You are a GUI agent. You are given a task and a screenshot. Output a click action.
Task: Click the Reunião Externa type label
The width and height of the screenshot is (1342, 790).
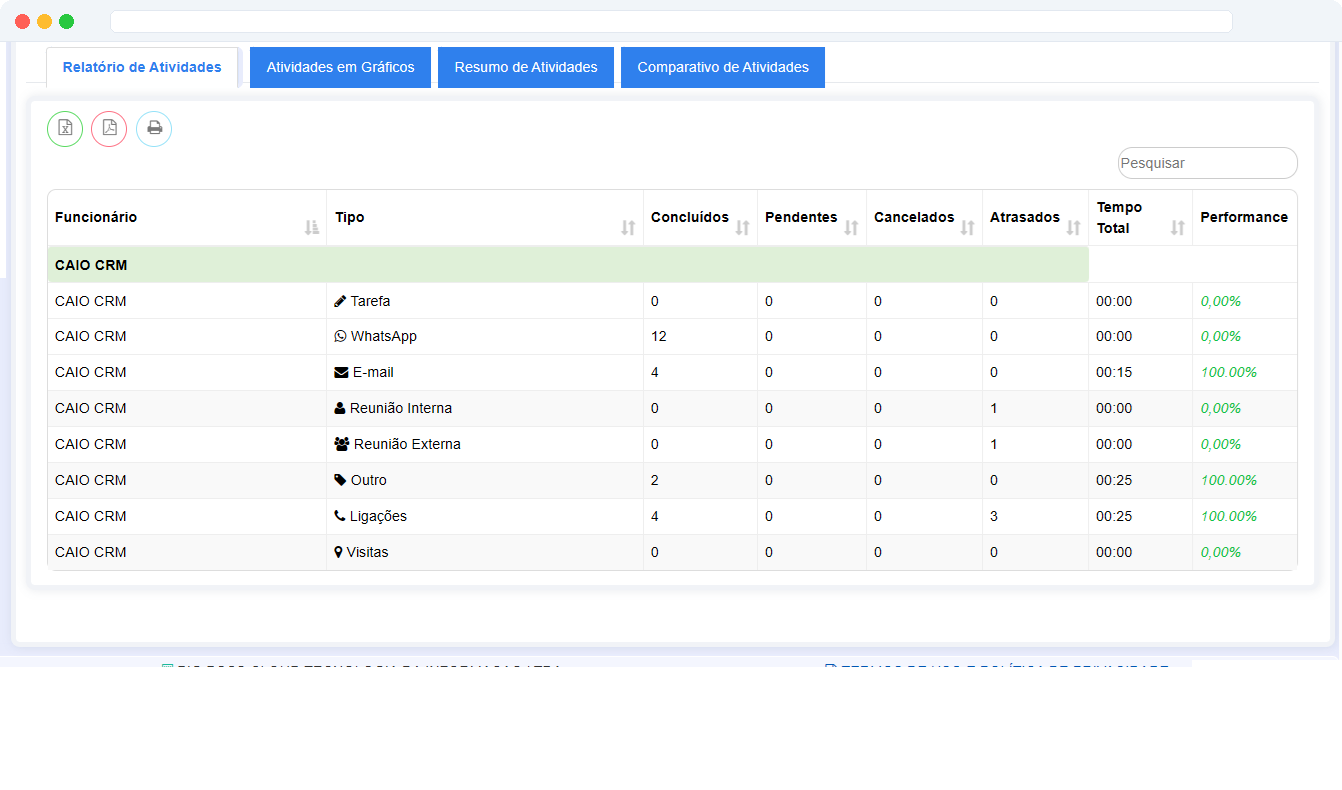tap(407, 445)
